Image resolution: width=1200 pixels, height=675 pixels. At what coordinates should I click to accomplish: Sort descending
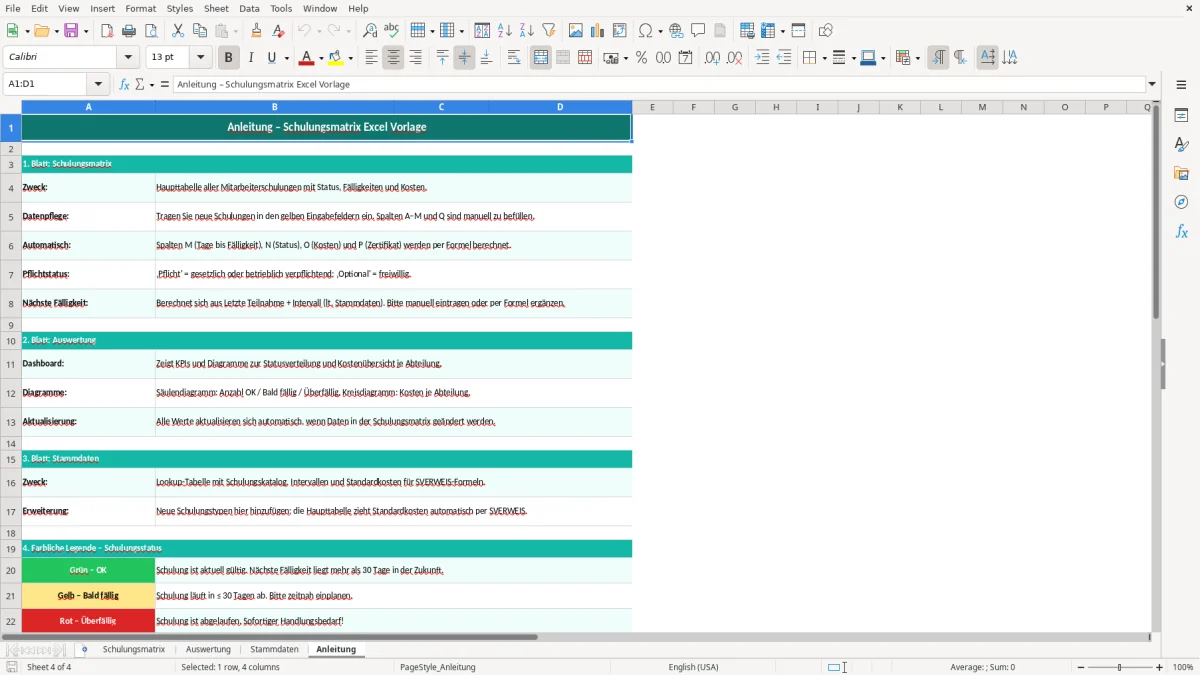click(527, 31)
